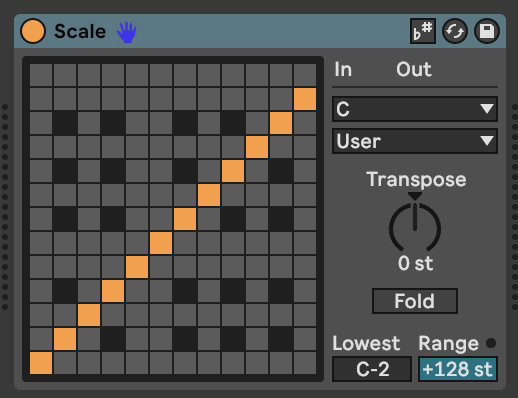This screenshot has height=398, width=518.
Task: Click the orange cell in the bottom row
Action: (41, 363)
